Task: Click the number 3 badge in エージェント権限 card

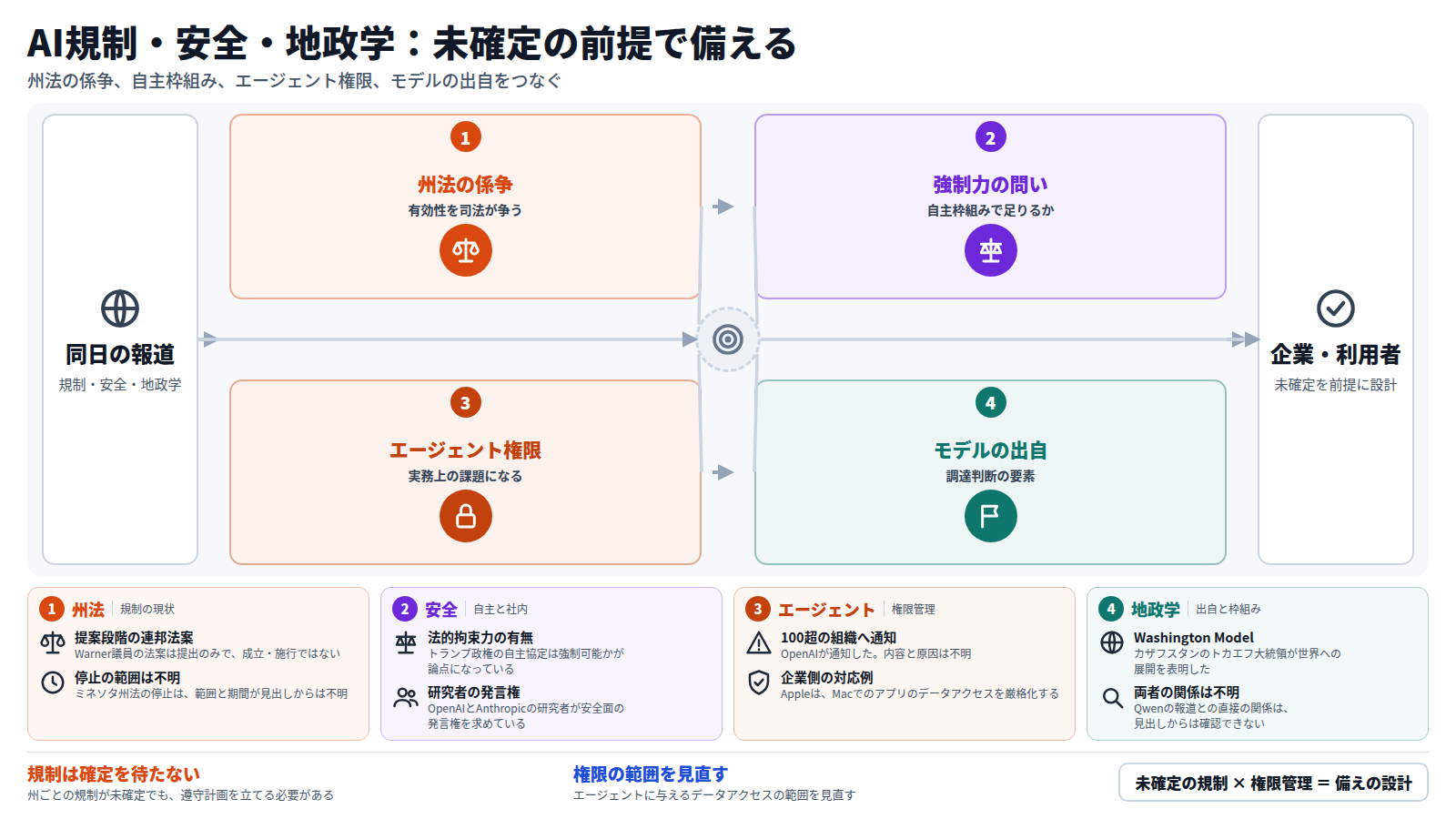Action: 465,403
